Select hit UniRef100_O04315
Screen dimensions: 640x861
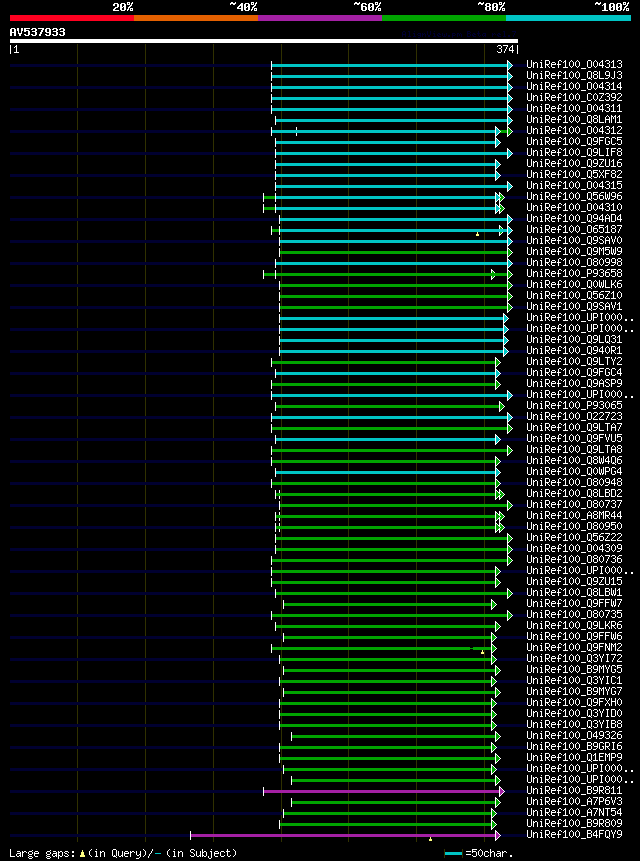574,186
